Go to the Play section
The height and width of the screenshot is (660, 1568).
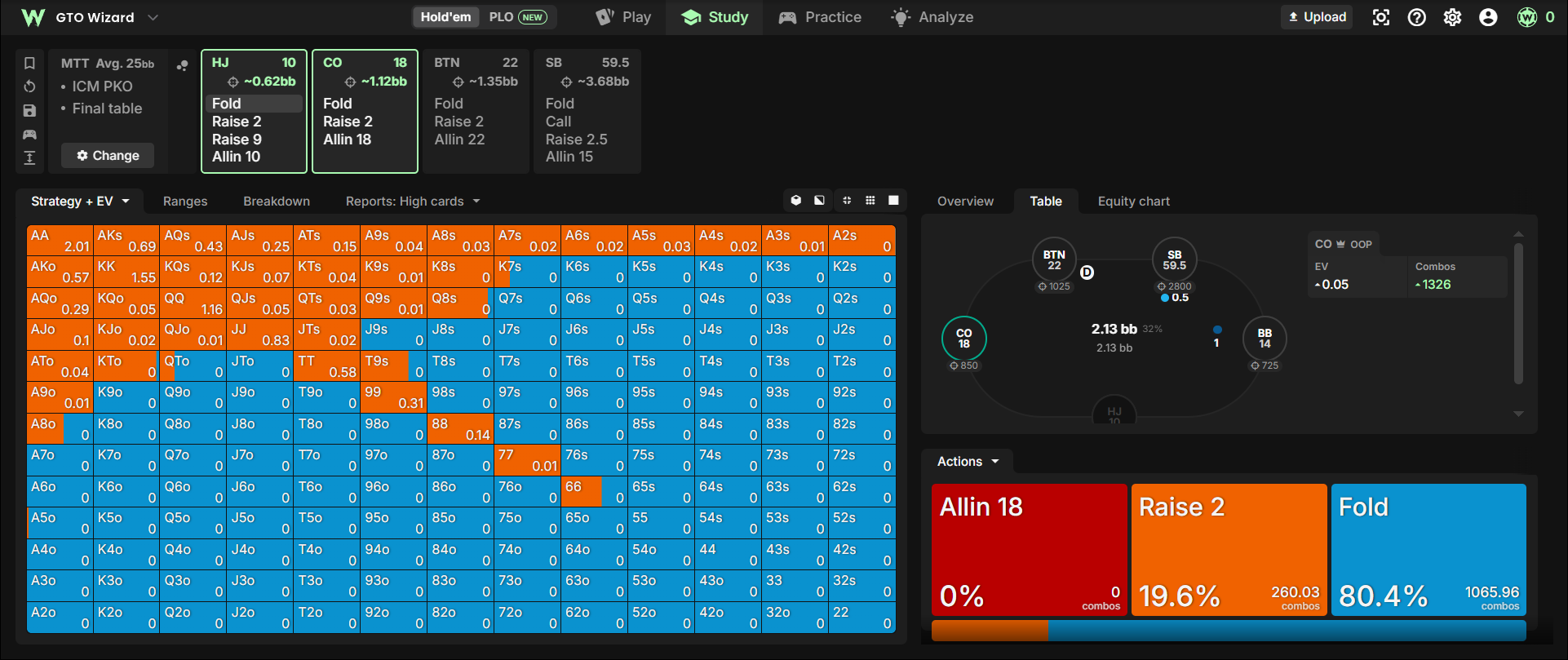[x=624, y=17]
